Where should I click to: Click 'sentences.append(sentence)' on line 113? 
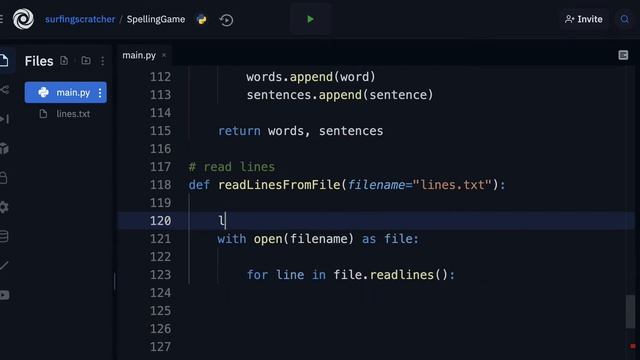pos(340,95)
